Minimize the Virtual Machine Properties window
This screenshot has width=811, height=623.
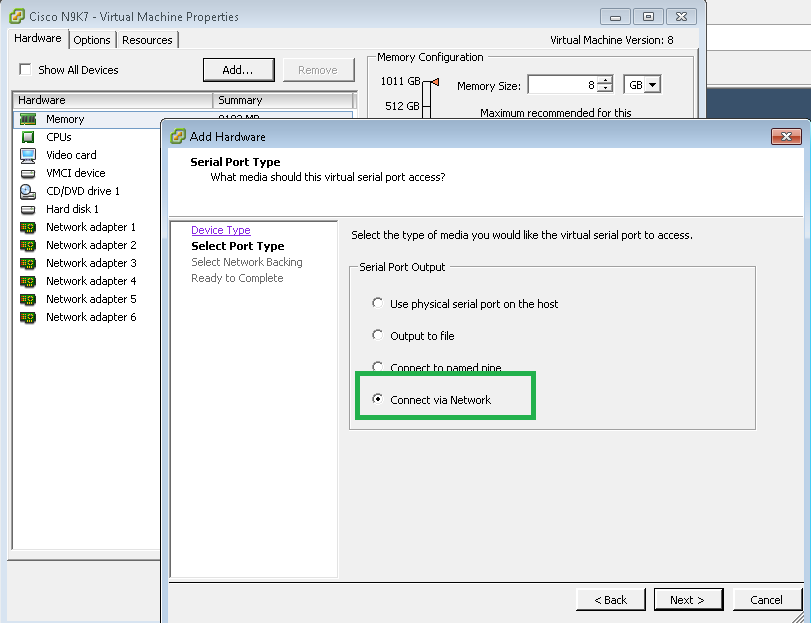[x=615, y=17]
